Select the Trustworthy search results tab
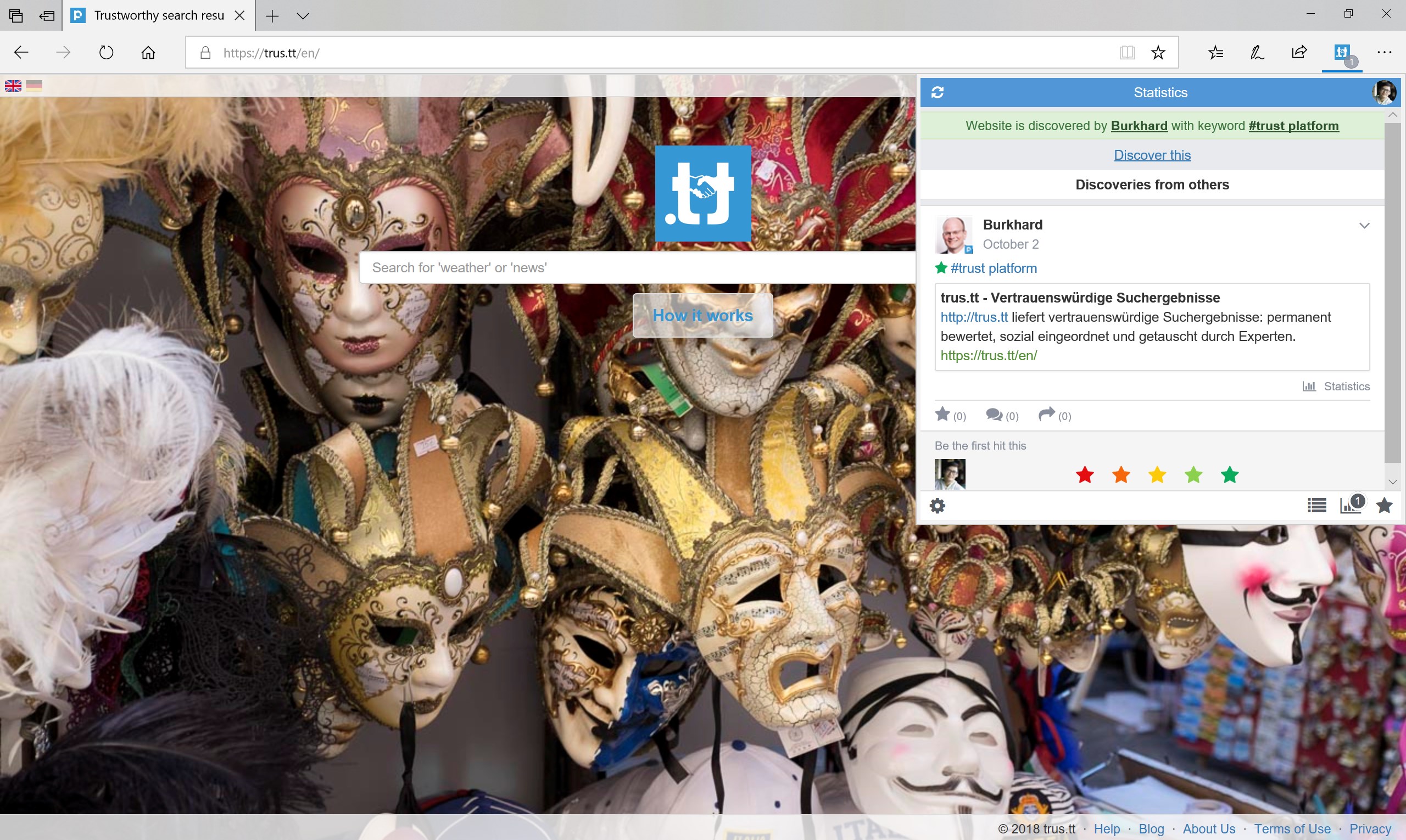 tap(159, 15)
